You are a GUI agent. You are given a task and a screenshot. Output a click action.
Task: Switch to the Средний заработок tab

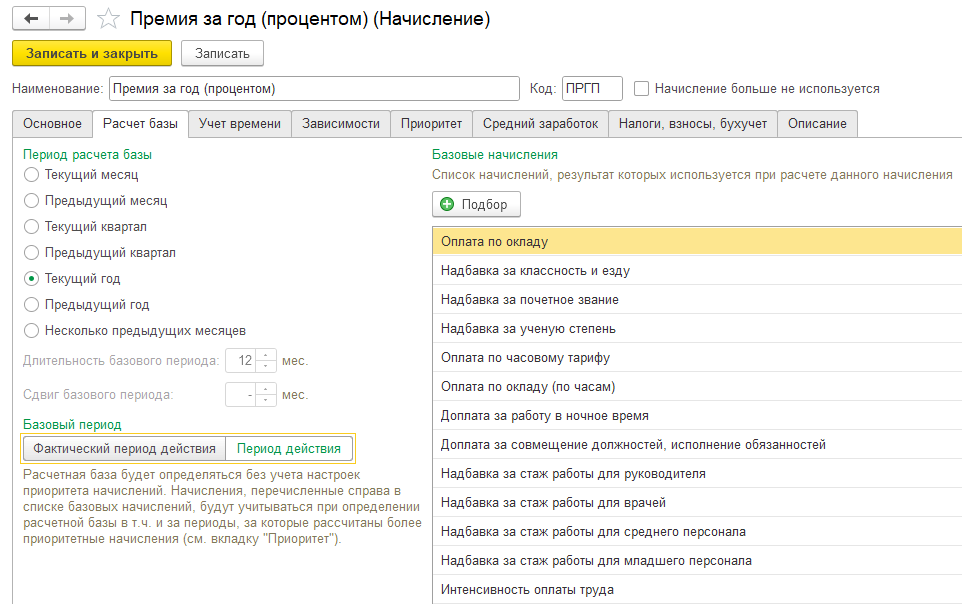tap(541, 124)
